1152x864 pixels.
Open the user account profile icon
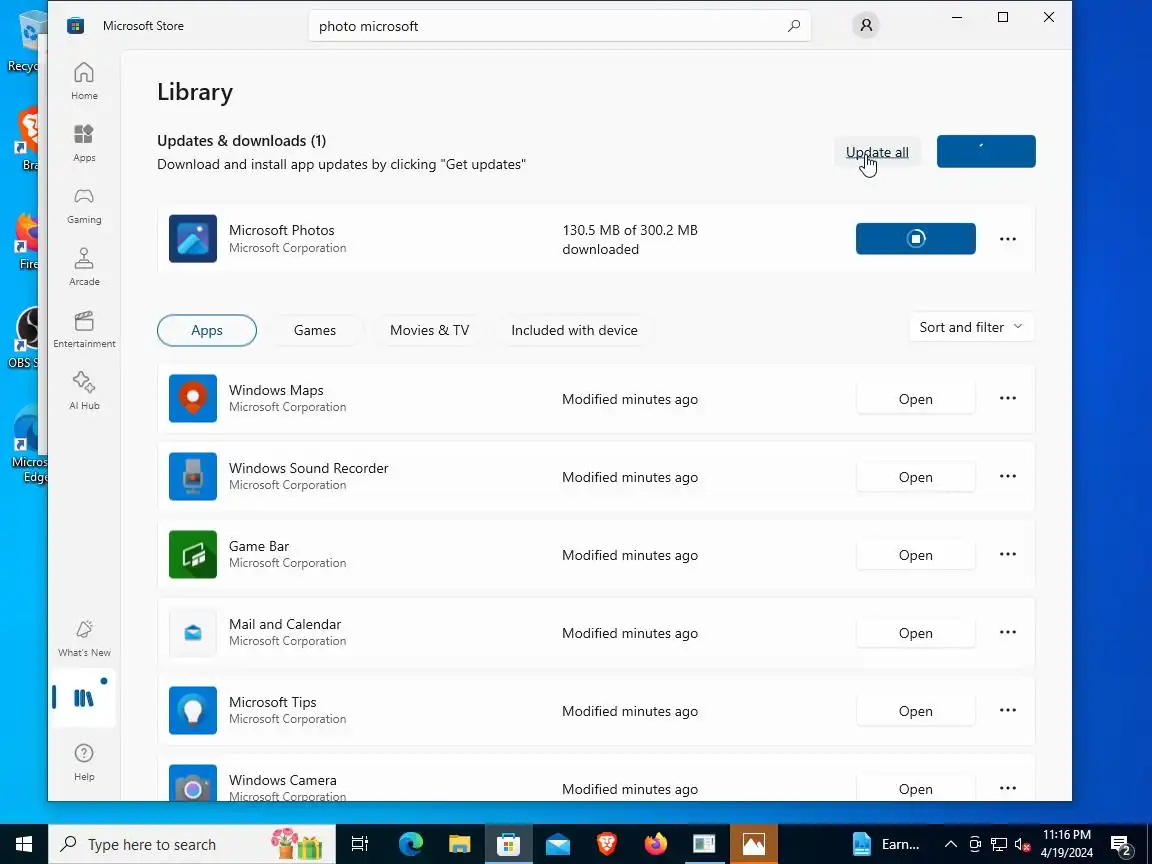[x=866, y=26]
